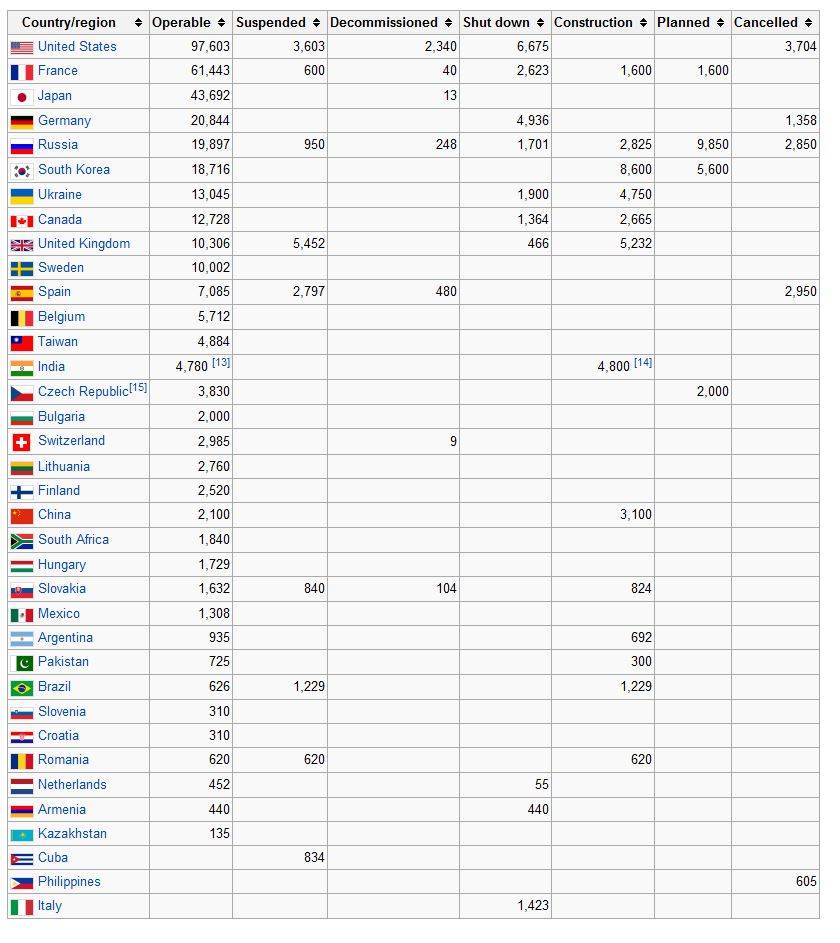Screen dimensions: 840x943
Task: Sort by Country/region column header
Action: click(x=138, y=23)
